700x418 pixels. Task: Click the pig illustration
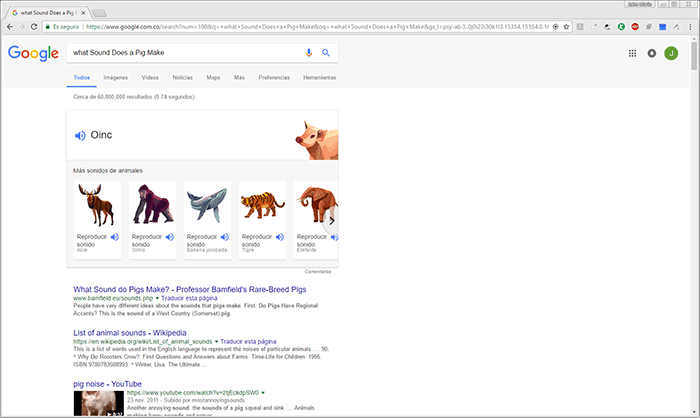click(317, 140)
